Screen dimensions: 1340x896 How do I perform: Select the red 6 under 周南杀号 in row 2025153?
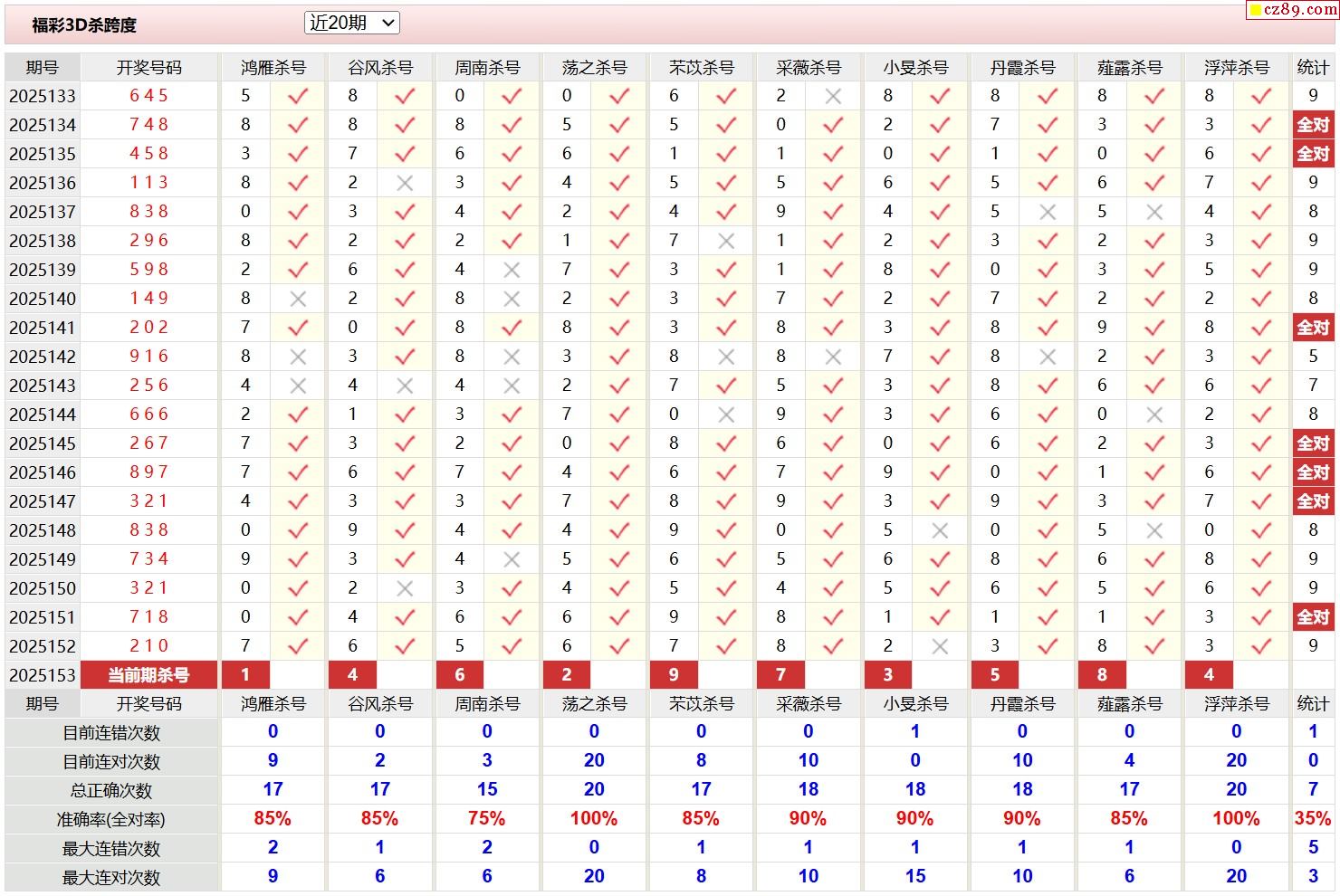pyautogui.click(x=459, y=675)
